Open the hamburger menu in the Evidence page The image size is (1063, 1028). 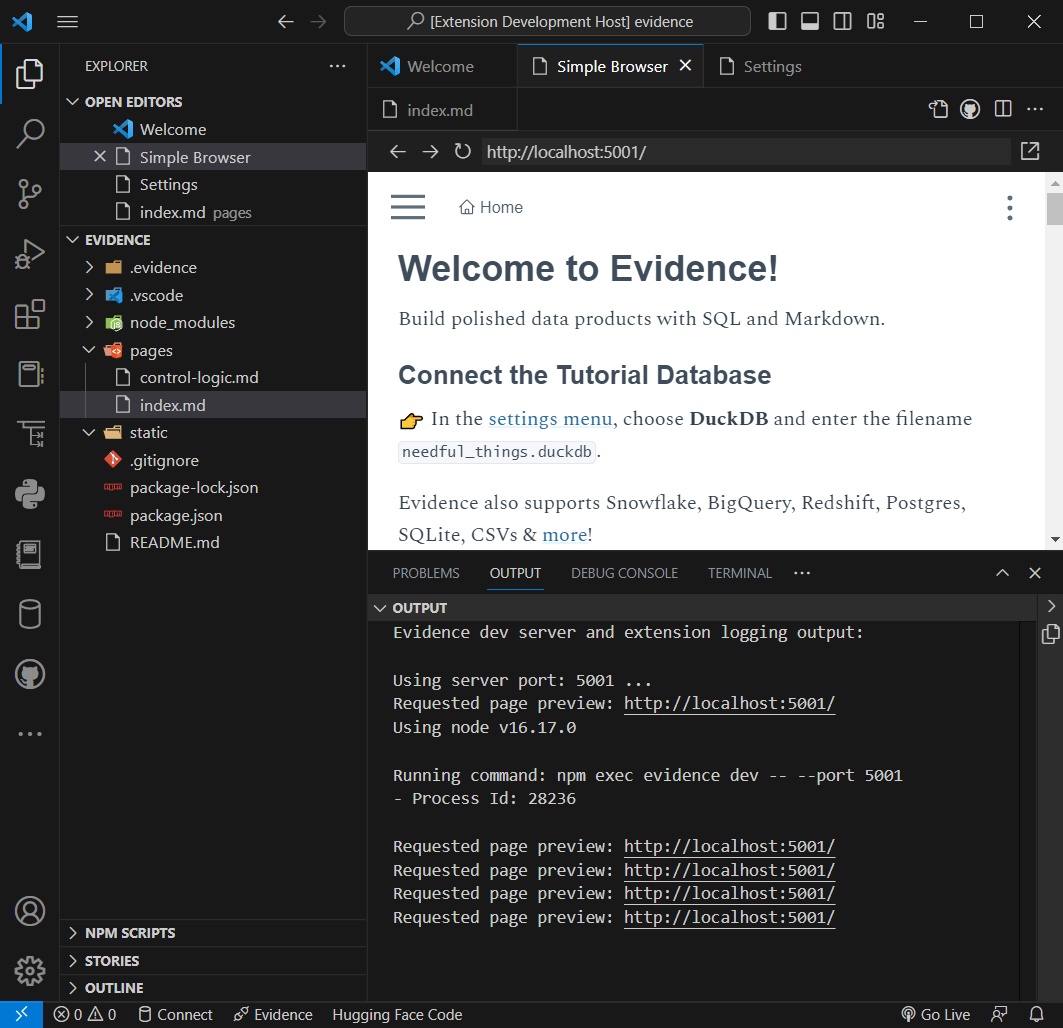coord(408,207)
